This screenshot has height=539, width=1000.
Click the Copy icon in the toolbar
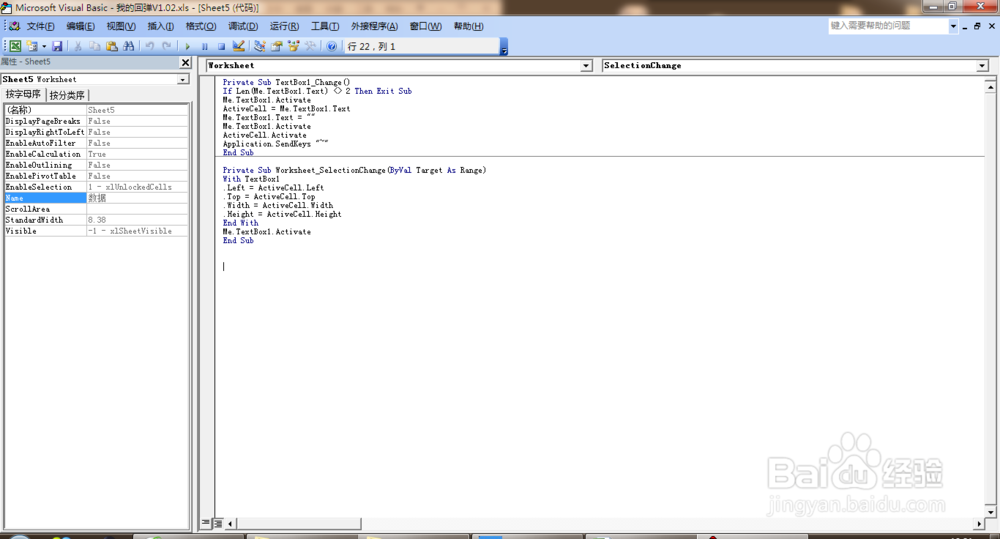pyautogui.click(x=94, y=46)
